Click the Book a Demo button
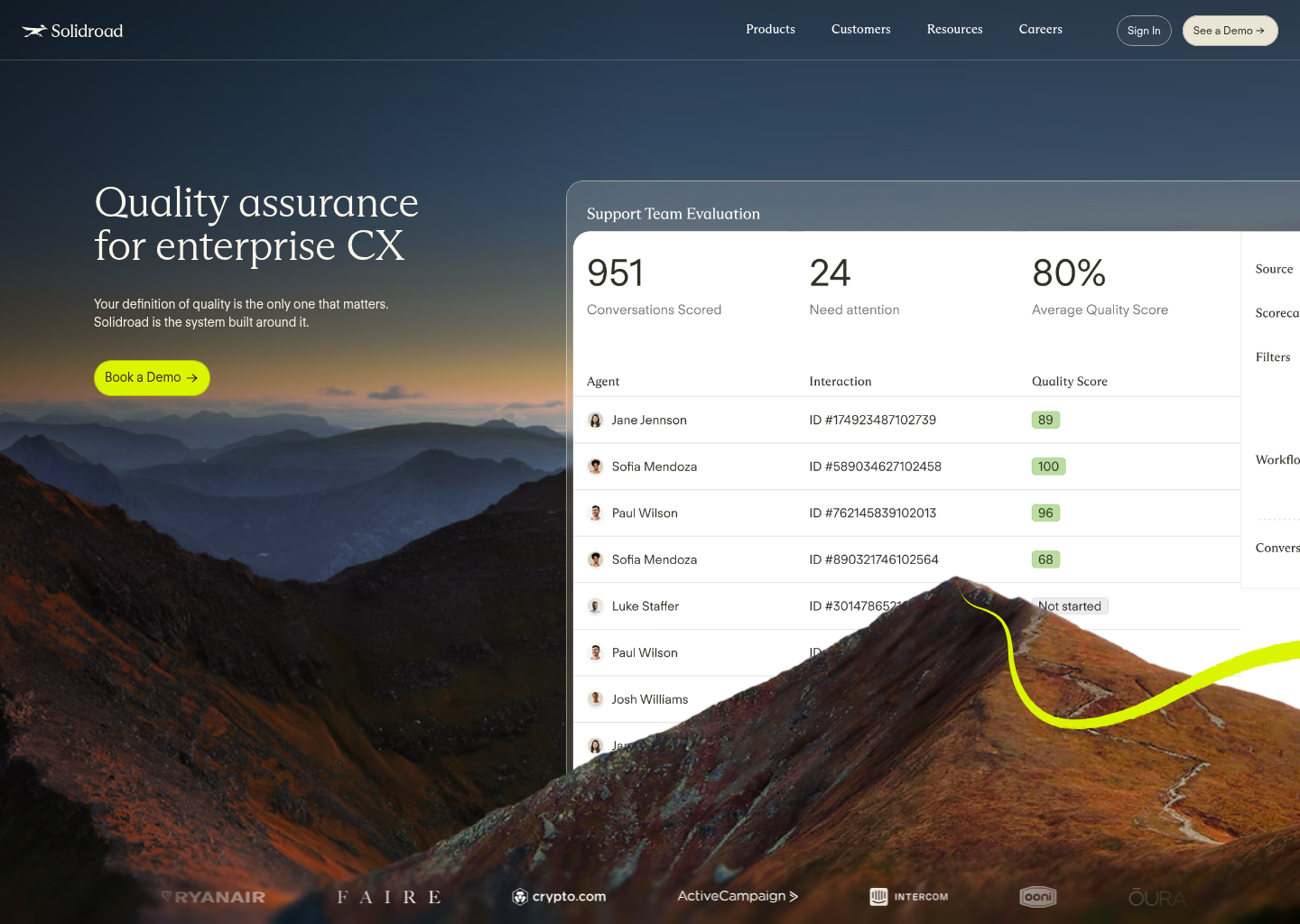This screenshot has width=1300, height=924. pos(152,378)
